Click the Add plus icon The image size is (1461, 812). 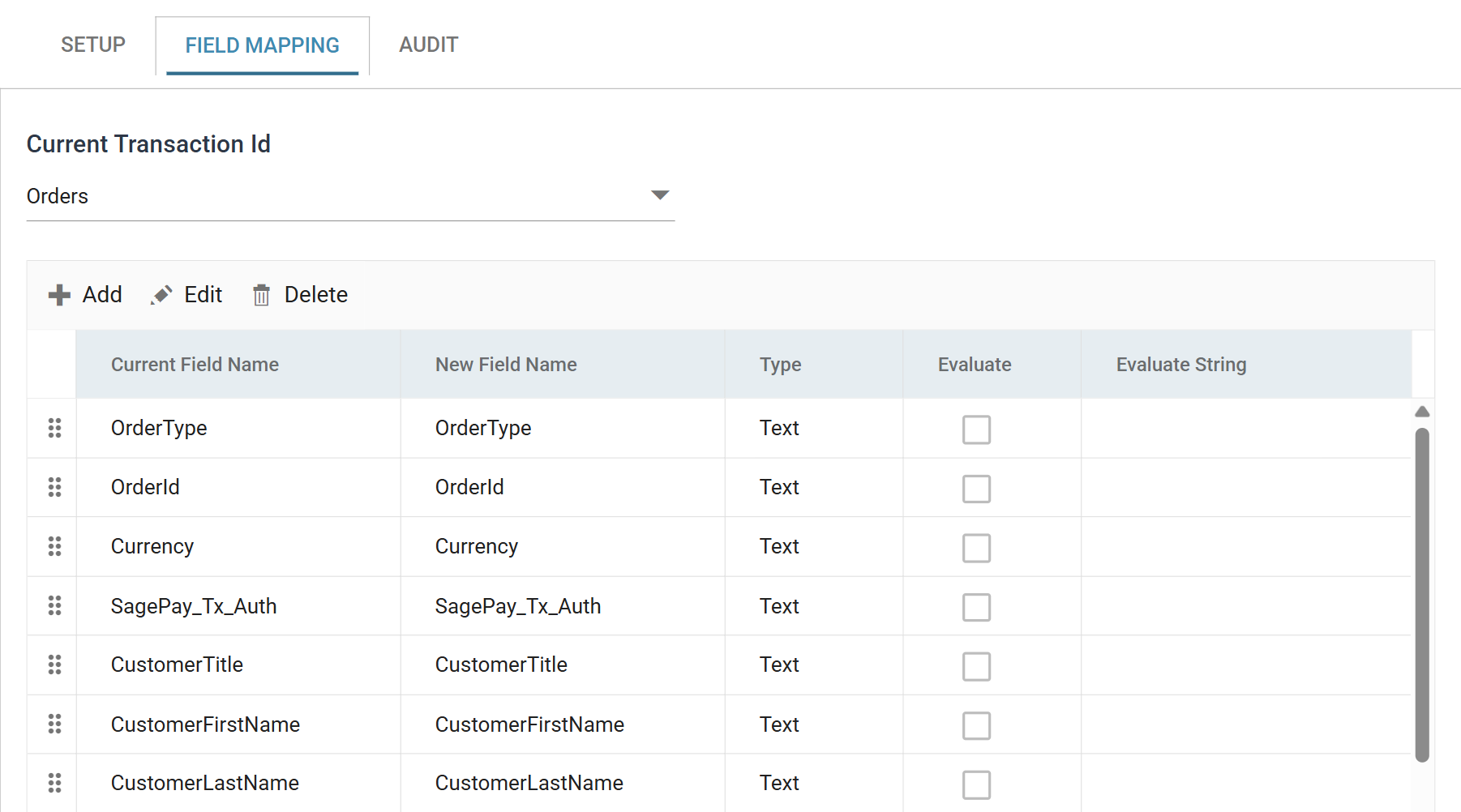59,295
